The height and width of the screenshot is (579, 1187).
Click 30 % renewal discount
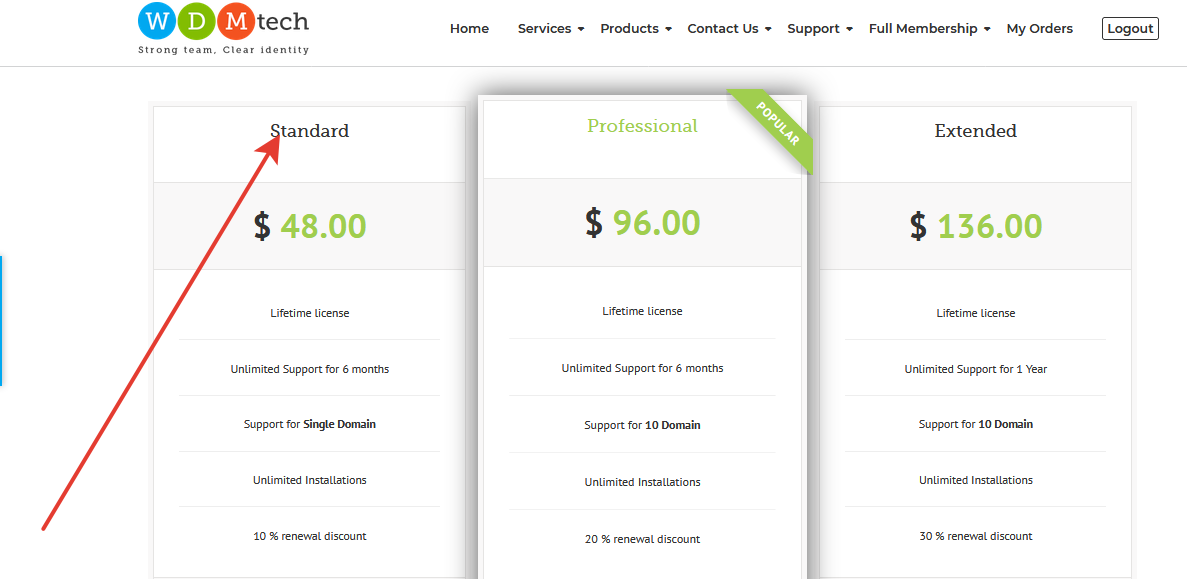[x=976, y=536]
